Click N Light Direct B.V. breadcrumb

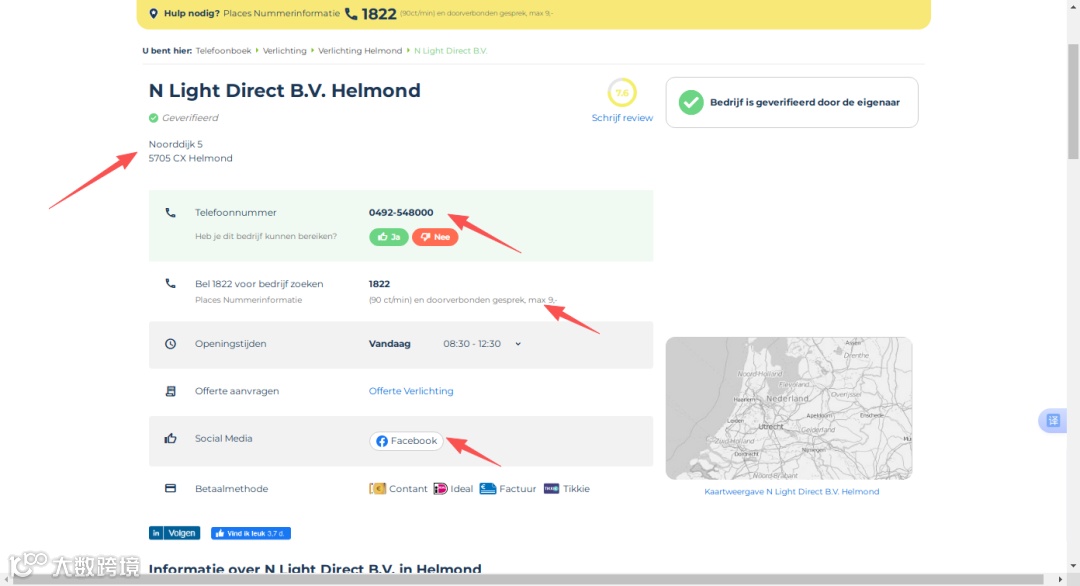450,51
